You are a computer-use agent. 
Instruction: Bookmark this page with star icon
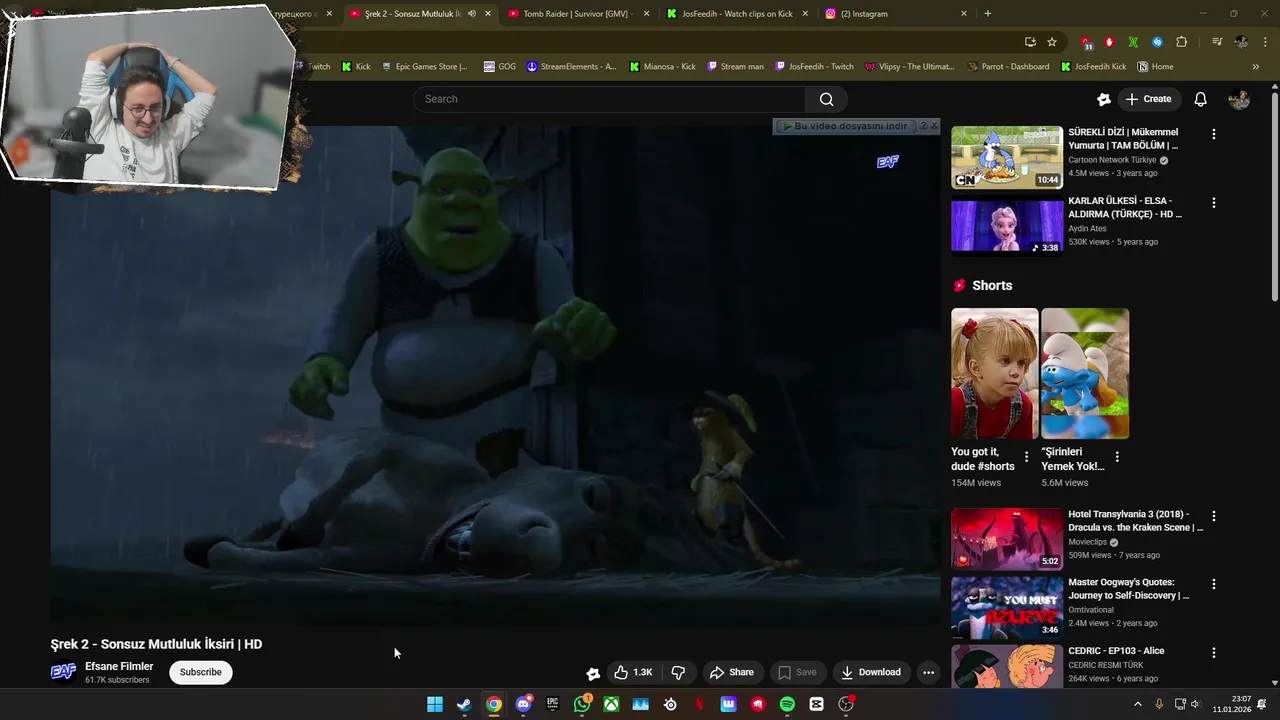[x=1052, y=42]
